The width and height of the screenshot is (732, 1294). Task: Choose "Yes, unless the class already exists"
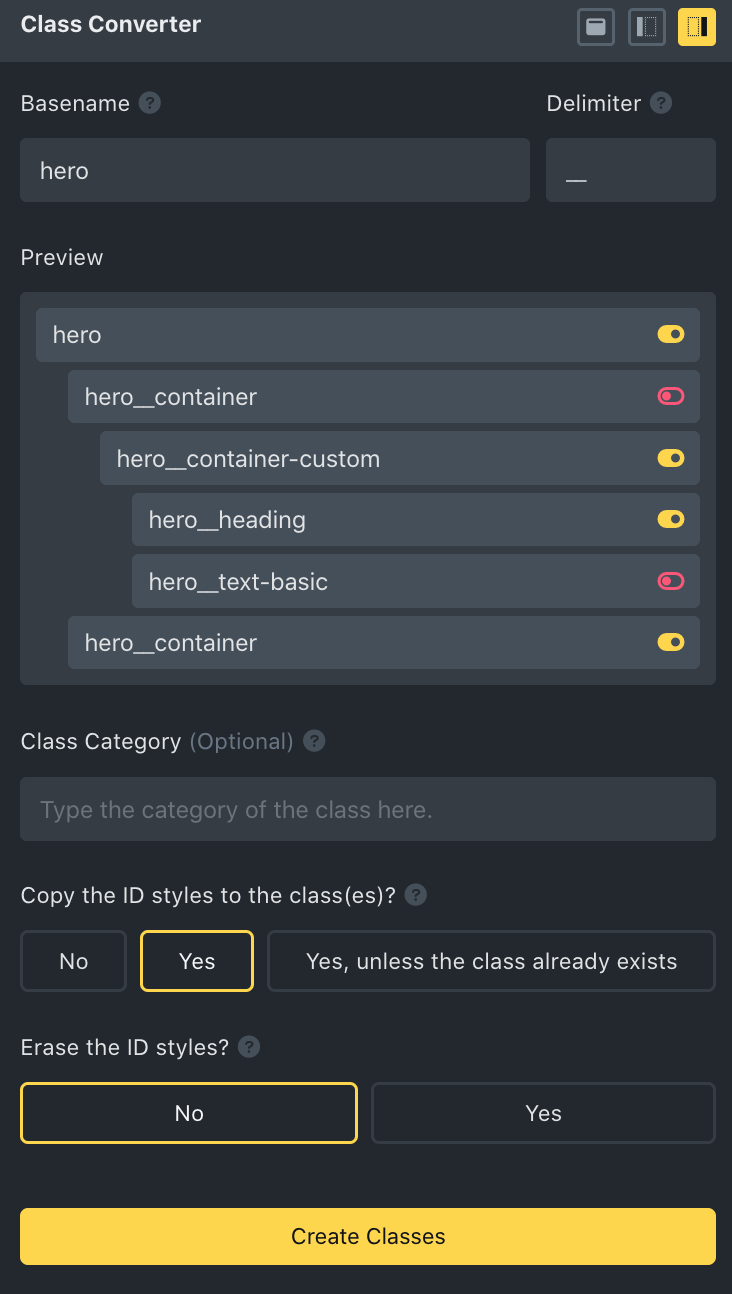point(491,961)
